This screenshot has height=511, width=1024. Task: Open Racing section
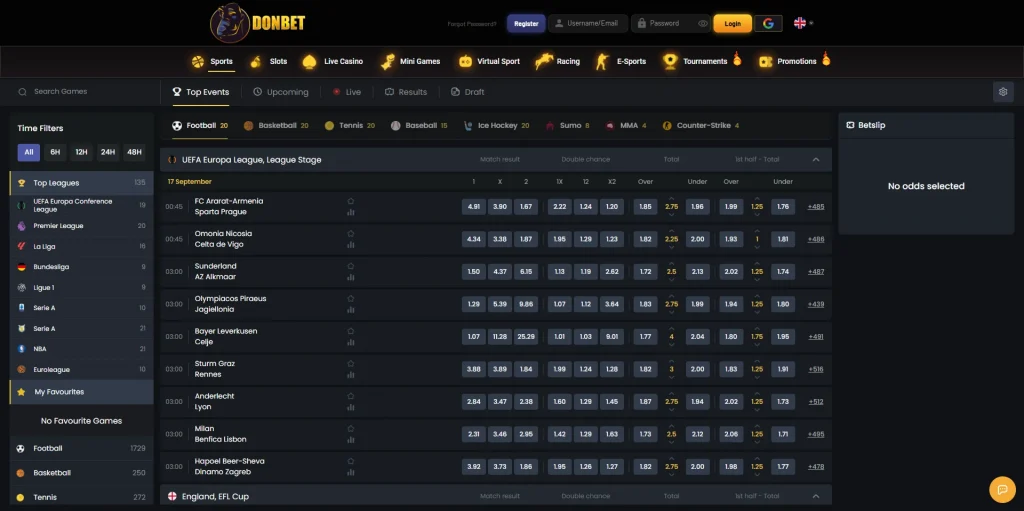click(558, 61)
